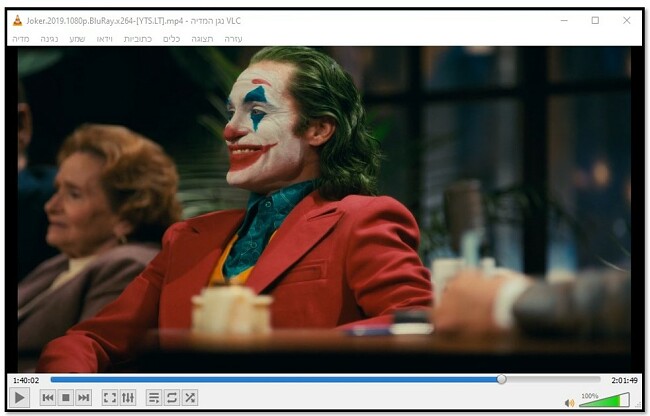Viewport: 650px width, 416px height.
Task: Minimize the VLC window
Action: coord(564,20)
